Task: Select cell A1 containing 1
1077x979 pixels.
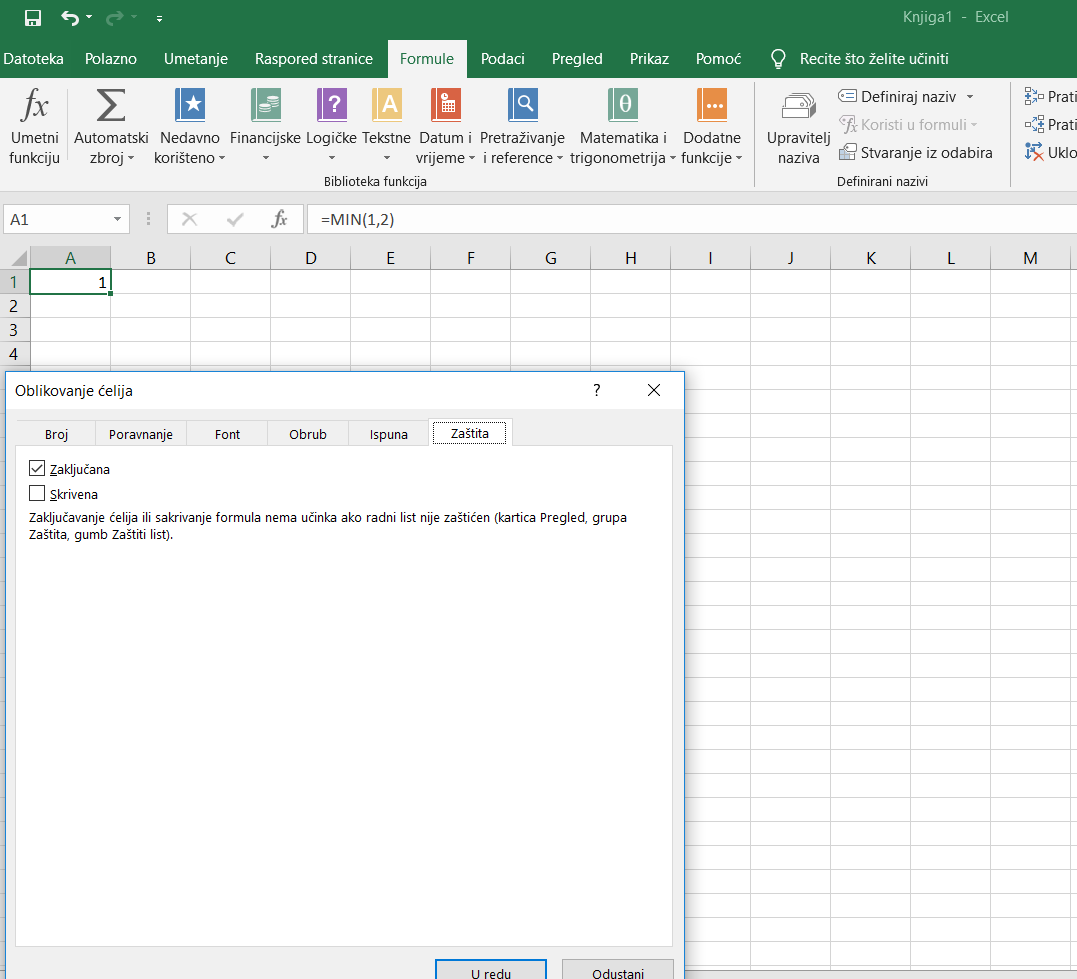Action: [70, 282]
